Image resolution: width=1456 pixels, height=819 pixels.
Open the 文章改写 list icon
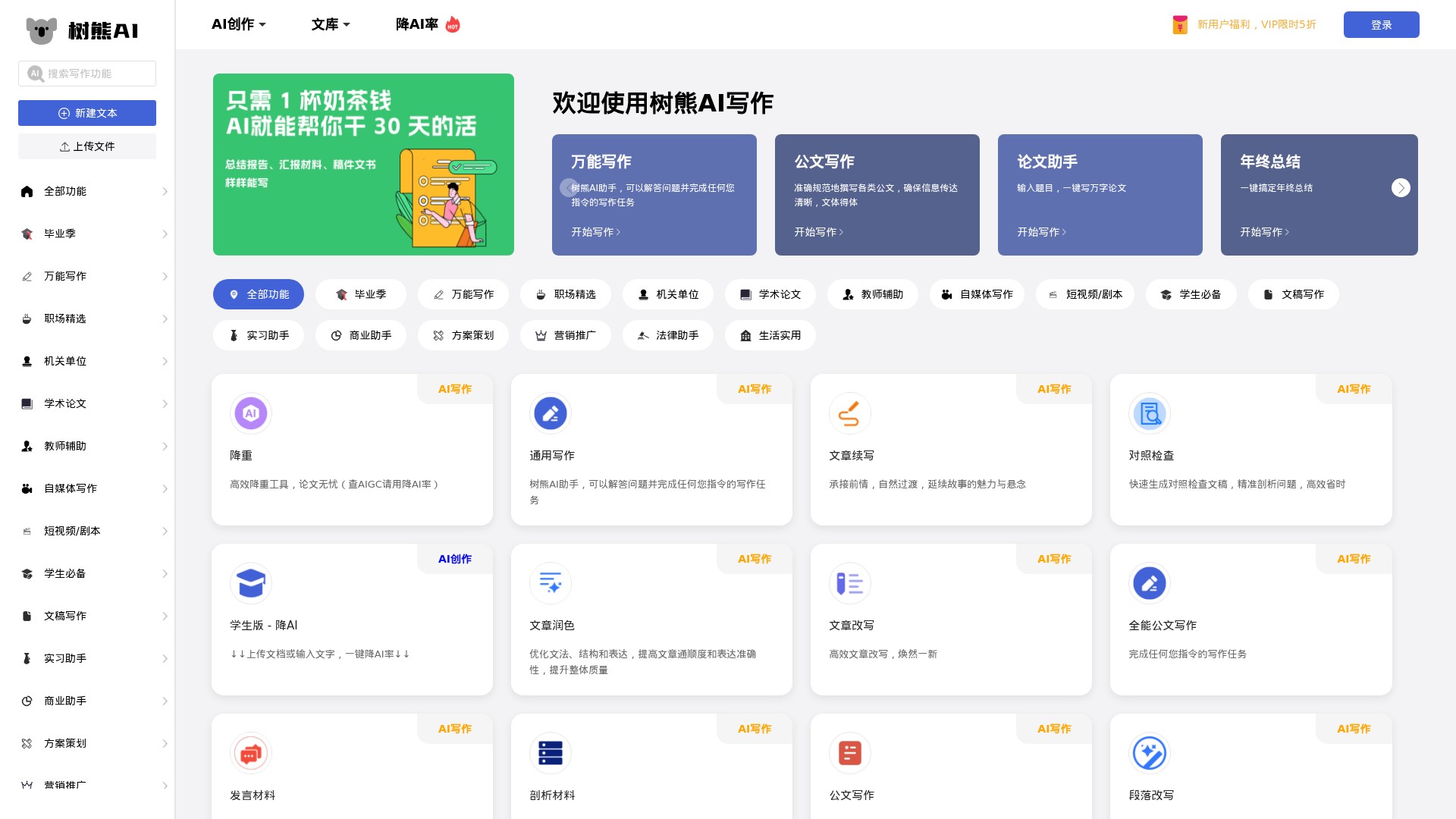pos(849,583)
